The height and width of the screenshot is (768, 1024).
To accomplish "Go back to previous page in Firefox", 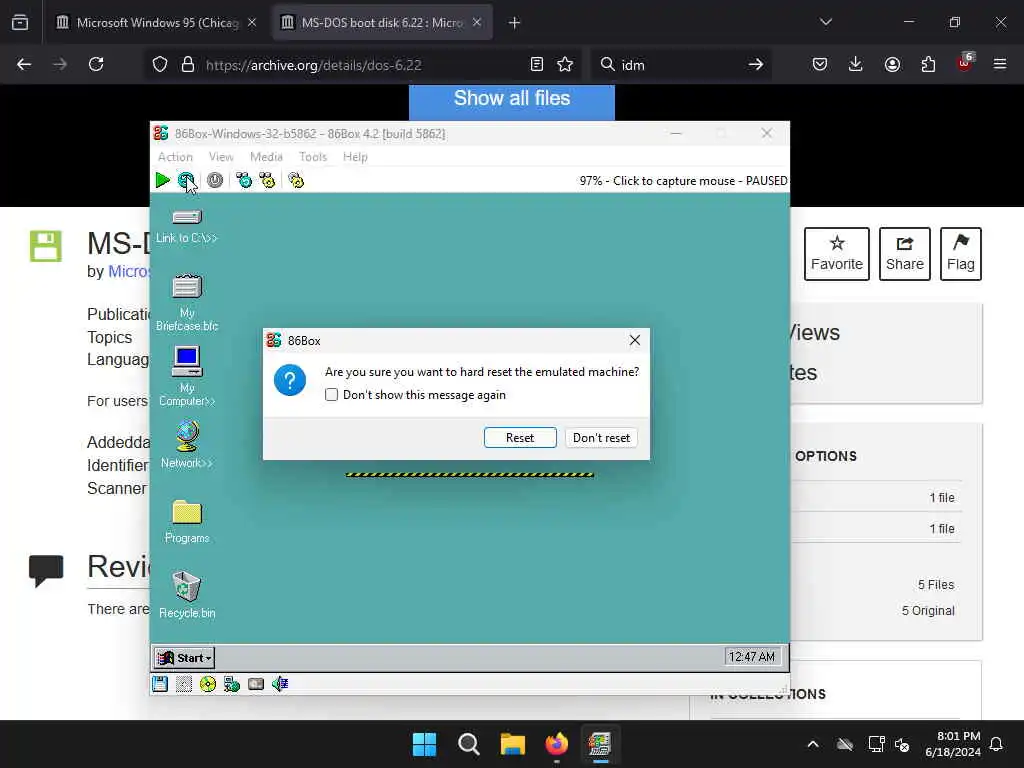I will [24, 64].
